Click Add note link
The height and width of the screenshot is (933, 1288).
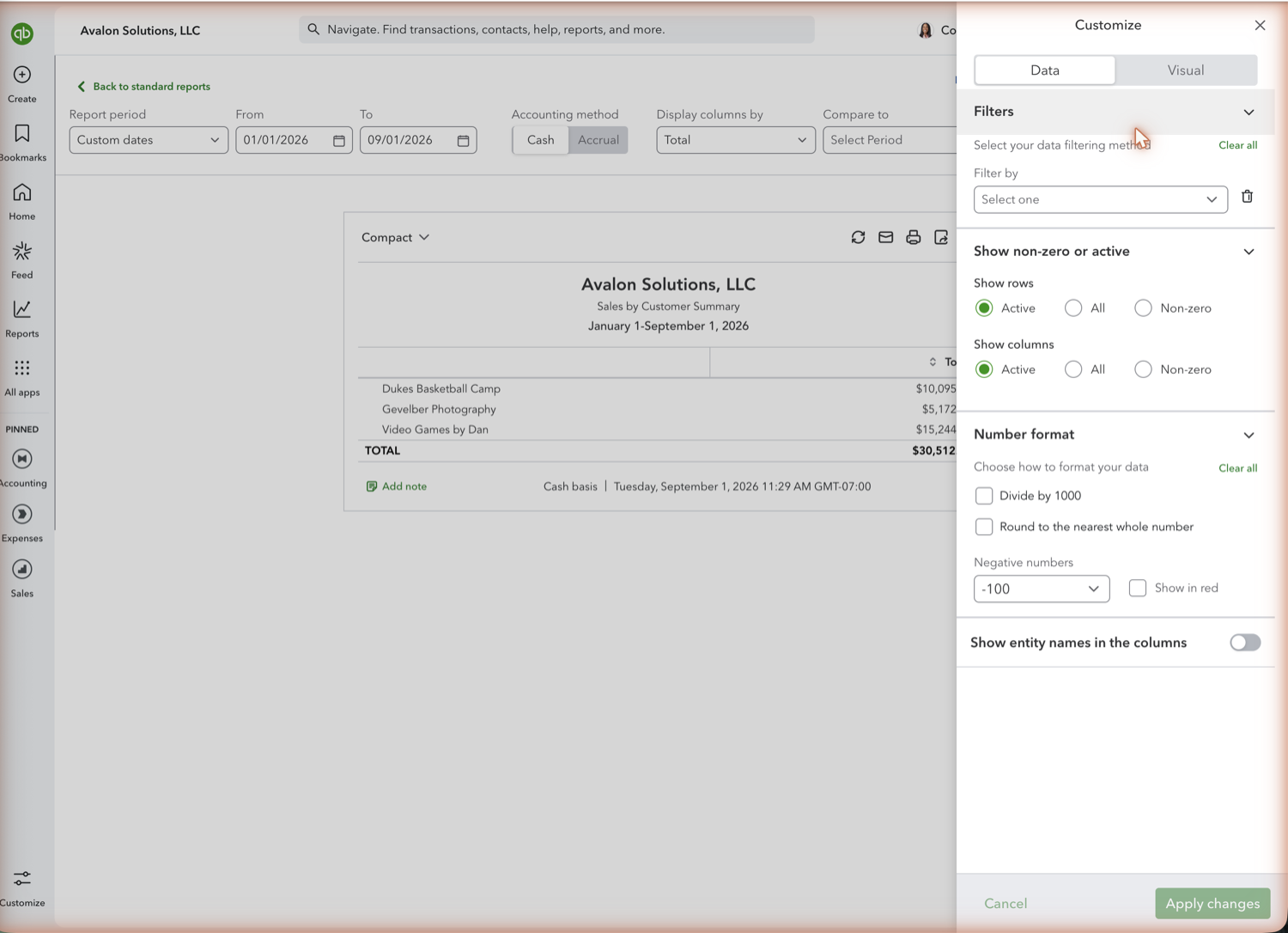pyautogui.click(x=396, y=486)
